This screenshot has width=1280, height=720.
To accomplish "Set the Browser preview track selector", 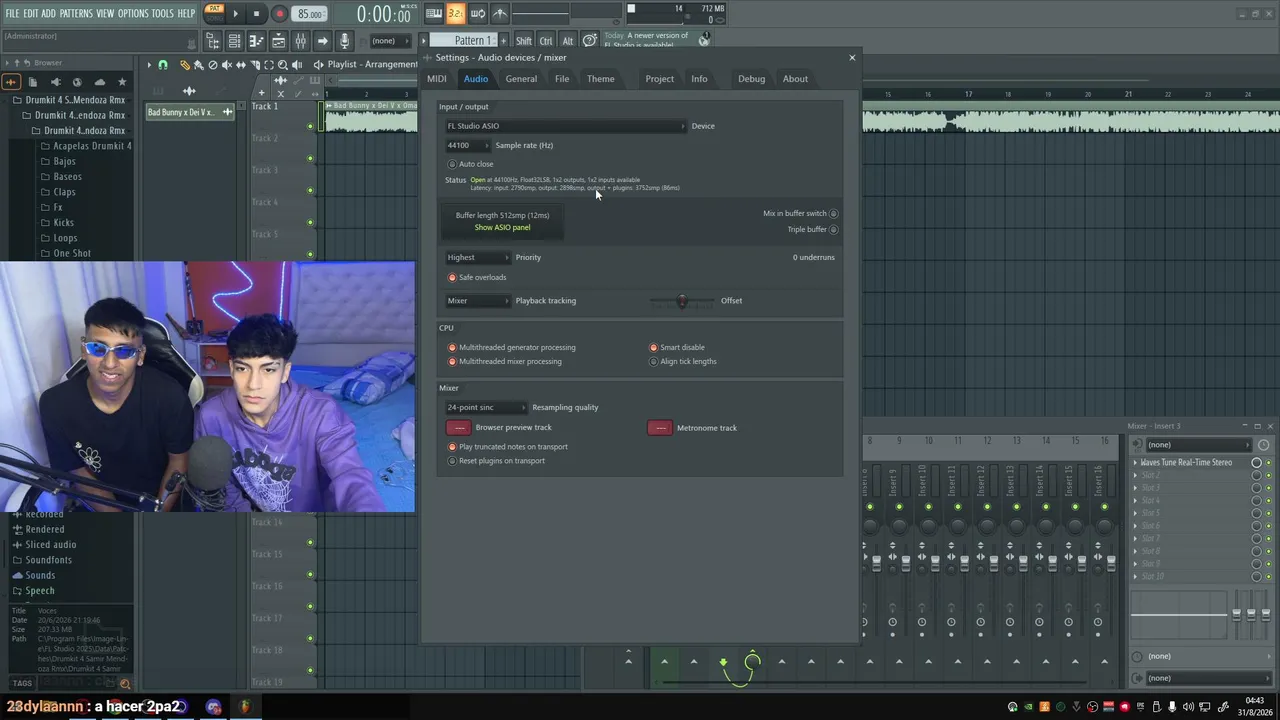I will 459,428.
